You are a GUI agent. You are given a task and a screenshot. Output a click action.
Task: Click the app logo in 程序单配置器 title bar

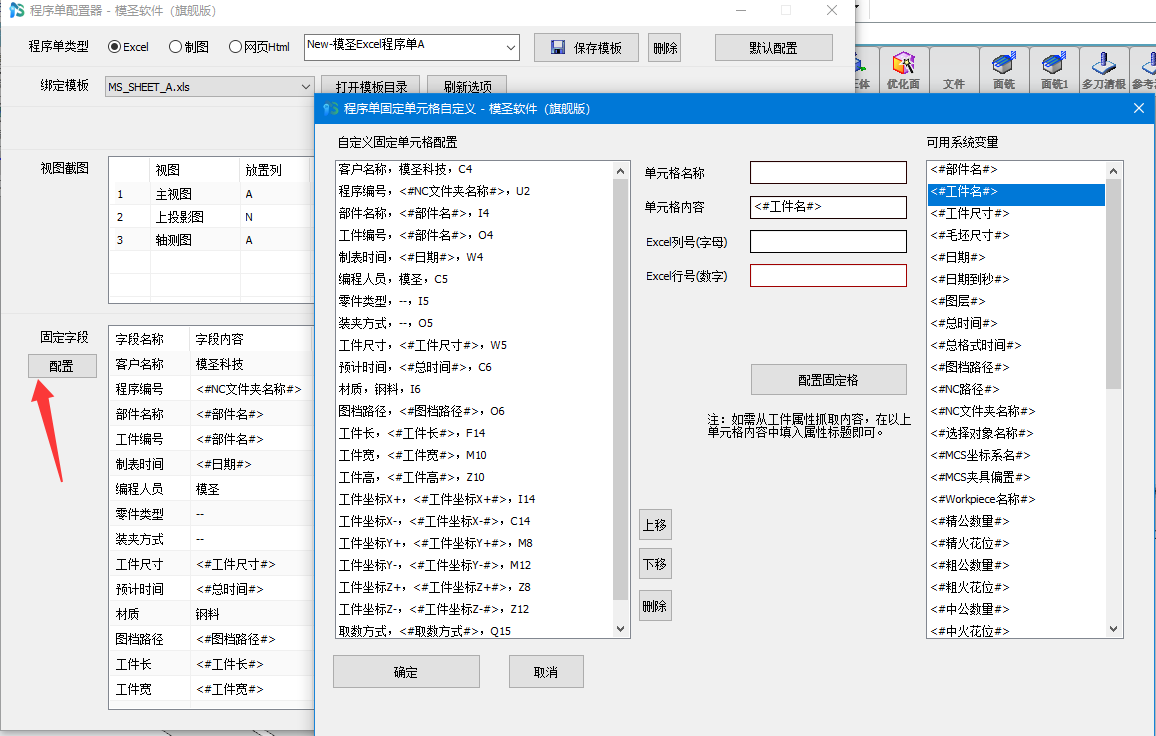pyautogui.click(x=16, y=10)
